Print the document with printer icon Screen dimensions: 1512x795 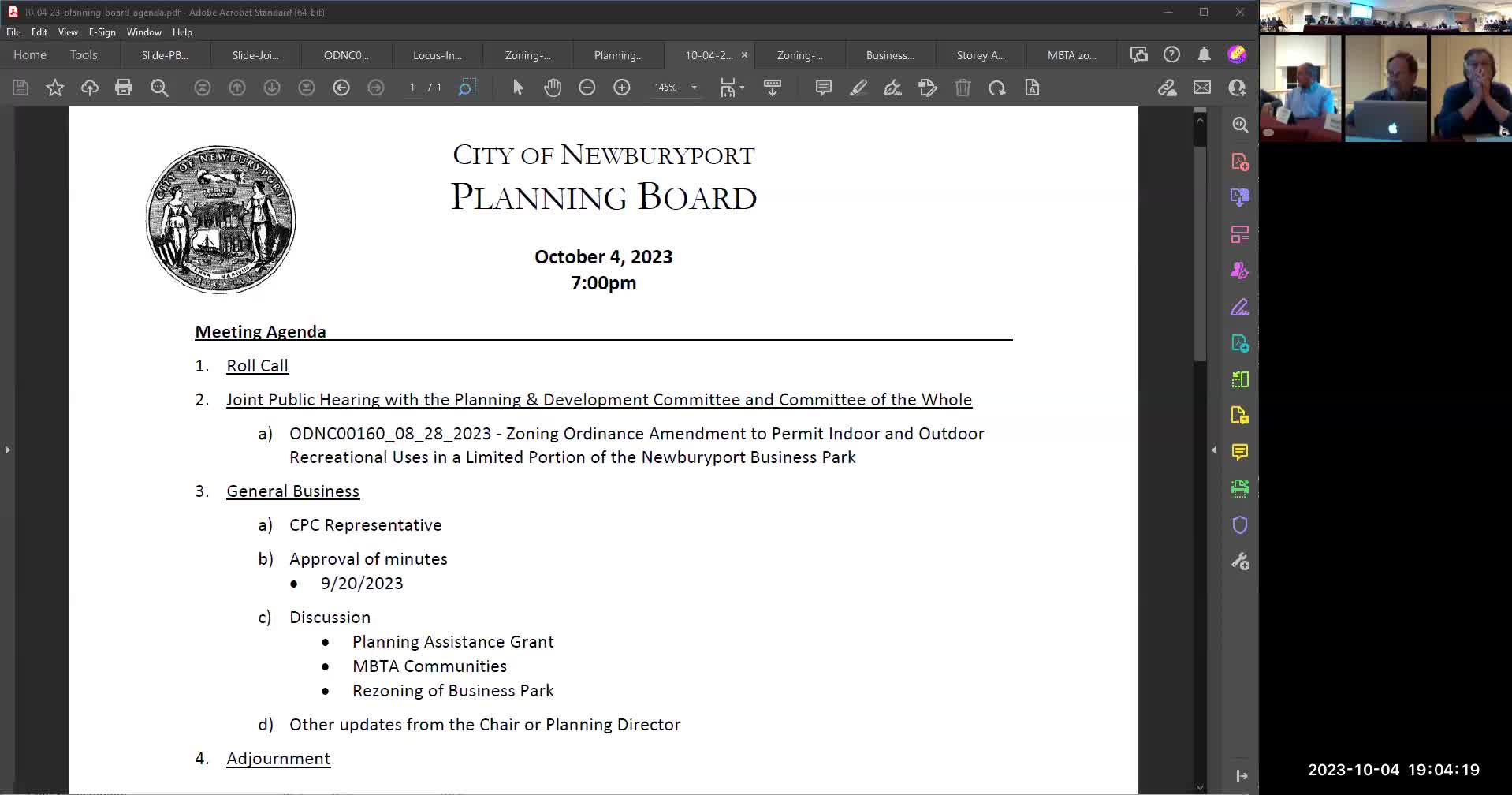pos(124,88)
